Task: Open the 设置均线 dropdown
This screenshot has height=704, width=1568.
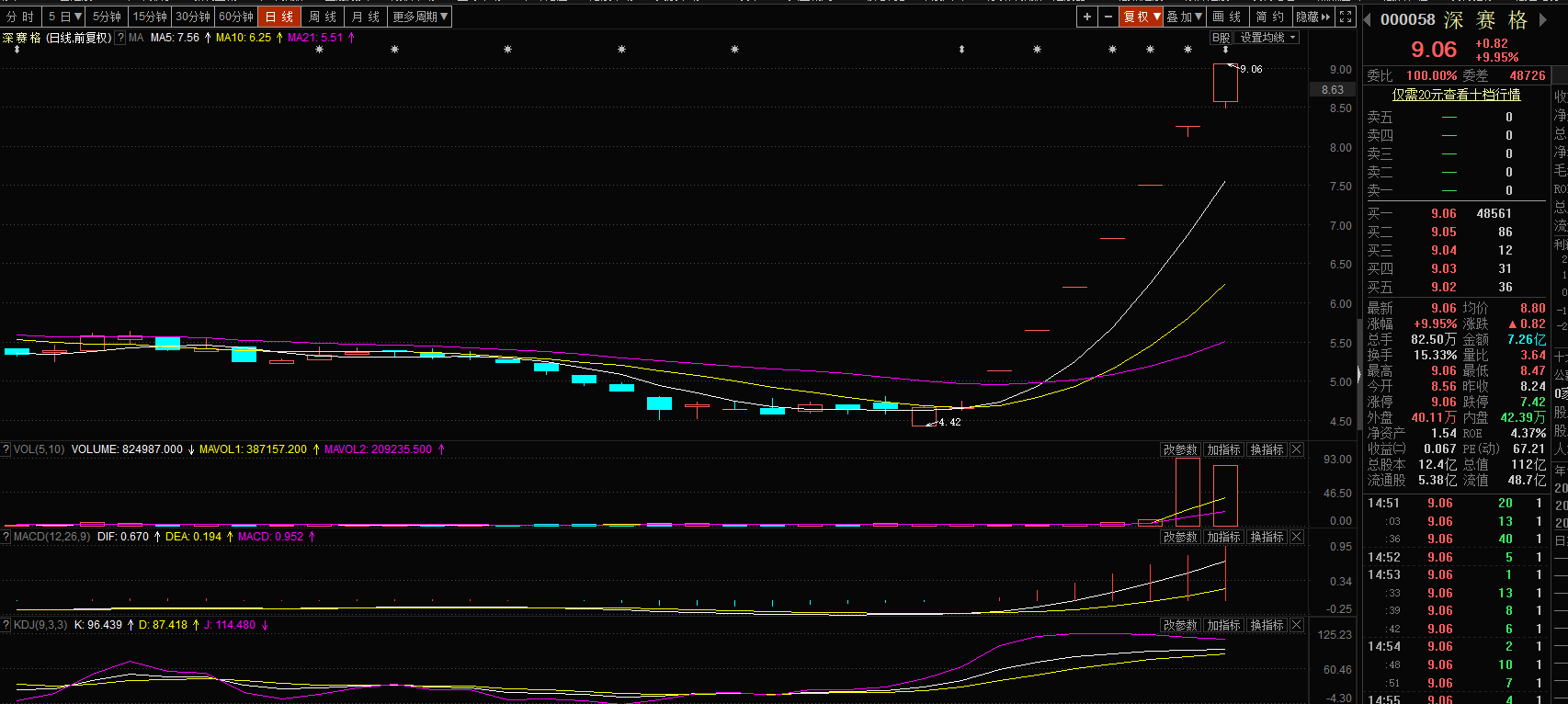Action: [x=1267, y=38]
